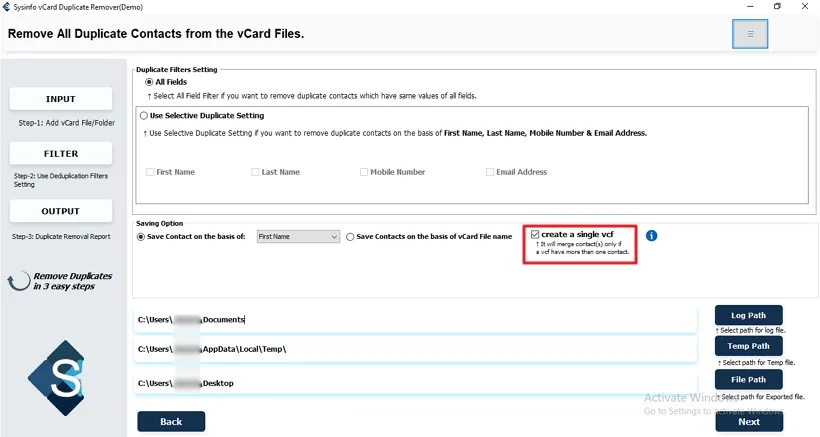The height and width of the screenshot is (437, 820).
Task: Click the Desktop export path field
Action: coord(415,382)
